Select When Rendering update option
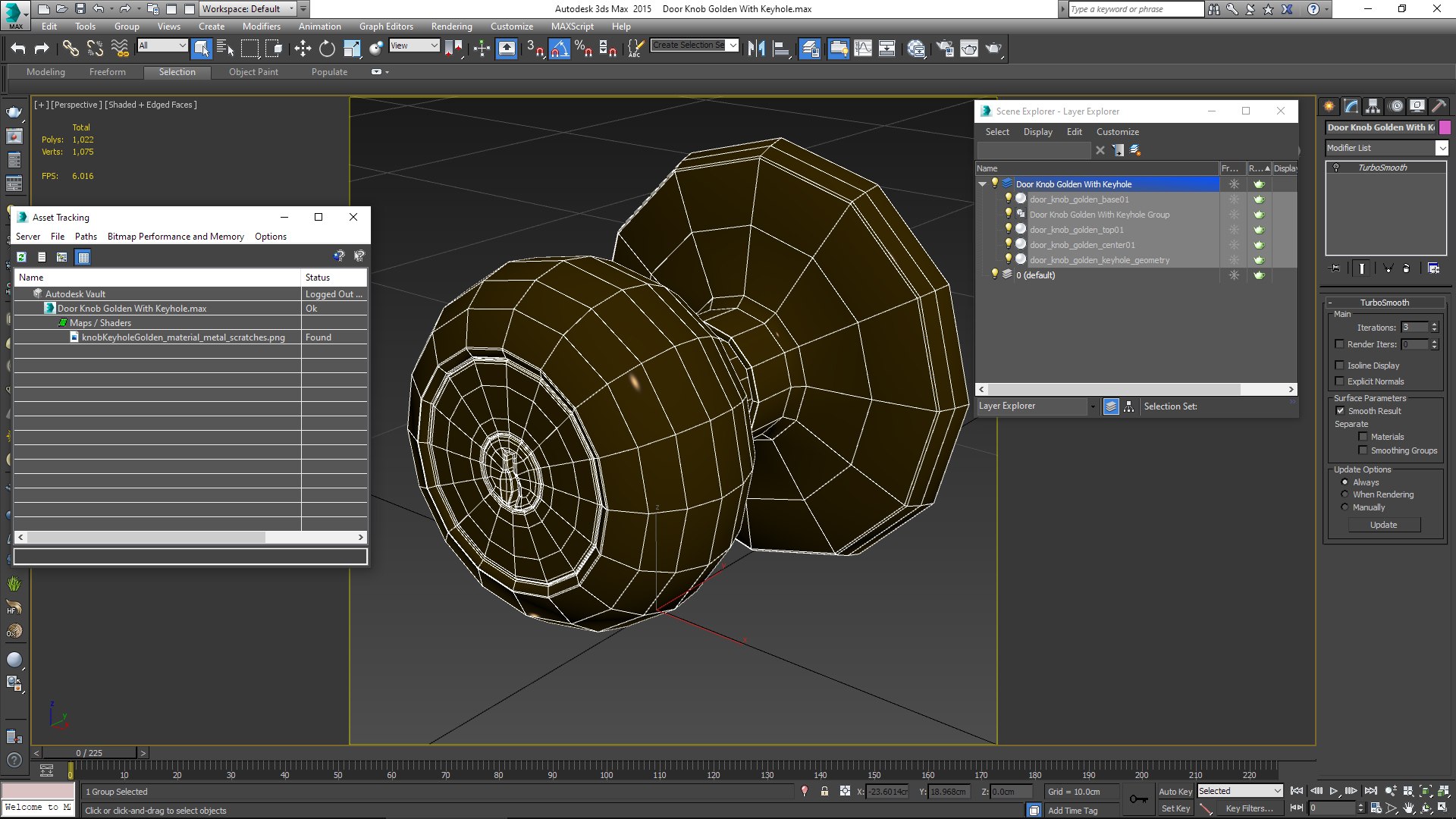The height and width of the screenshot is (819, 1456). pos(1345,494)
